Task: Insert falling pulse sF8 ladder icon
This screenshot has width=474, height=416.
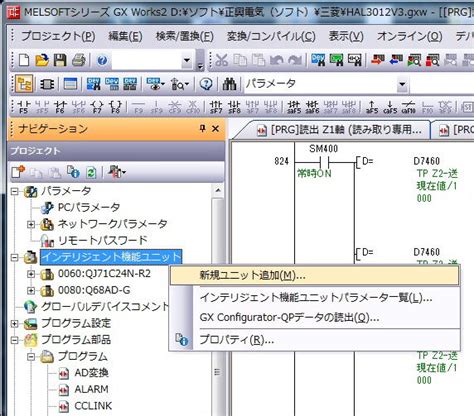Action: click(x=234, y=107)
